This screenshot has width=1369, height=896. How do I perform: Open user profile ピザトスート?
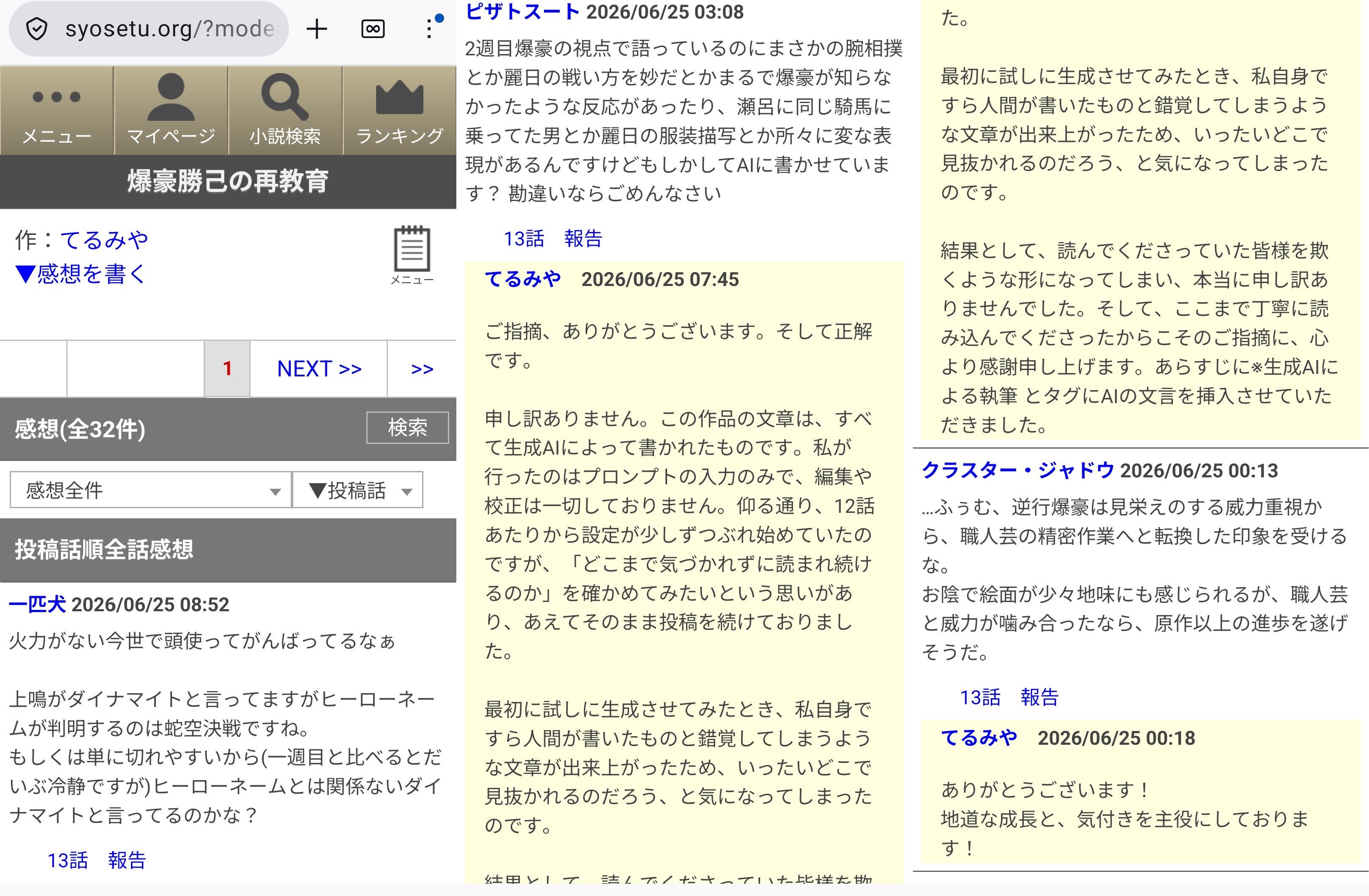click(x=522, y=11)
